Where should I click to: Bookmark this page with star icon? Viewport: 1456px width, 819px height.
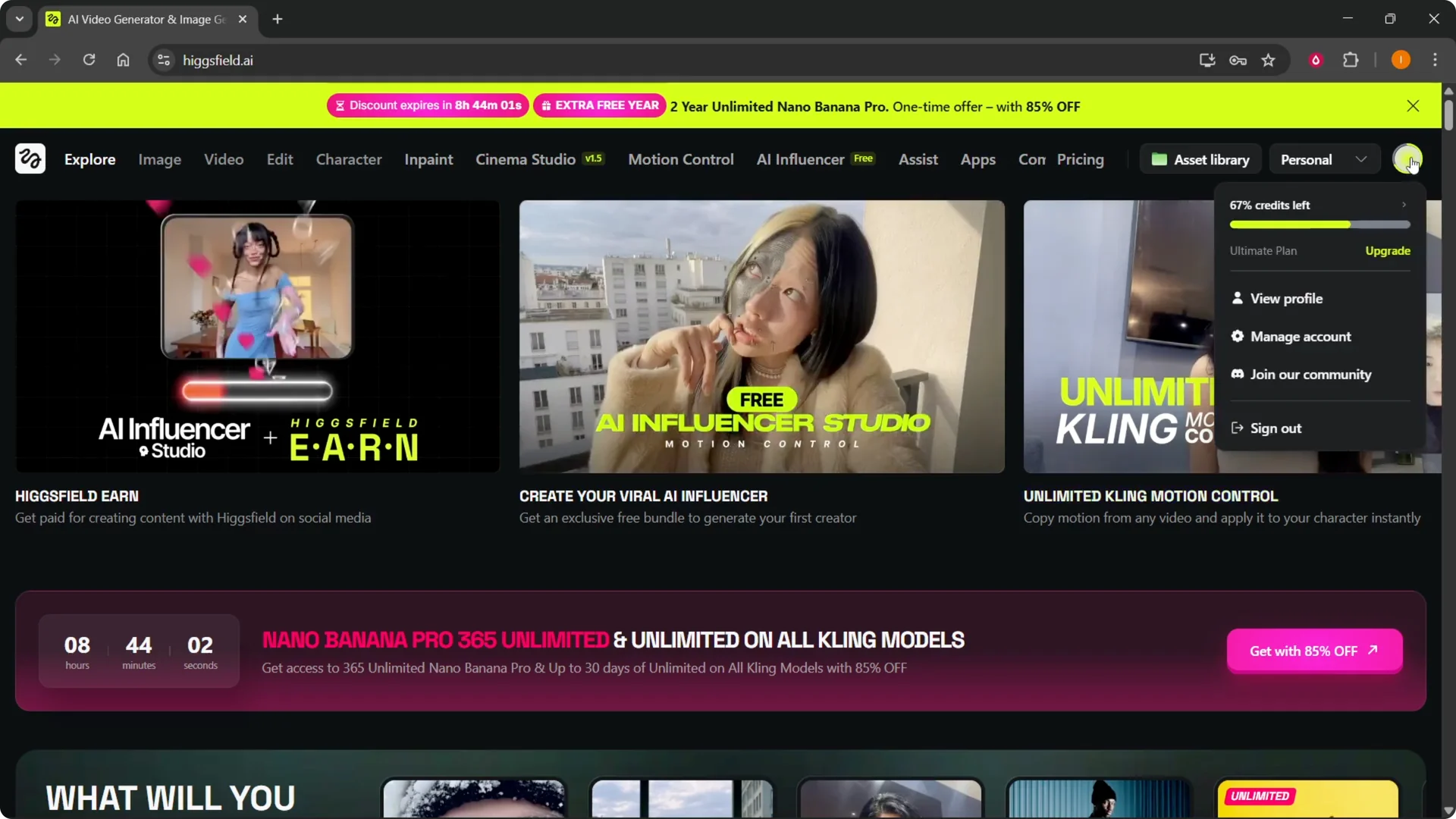1269,60
